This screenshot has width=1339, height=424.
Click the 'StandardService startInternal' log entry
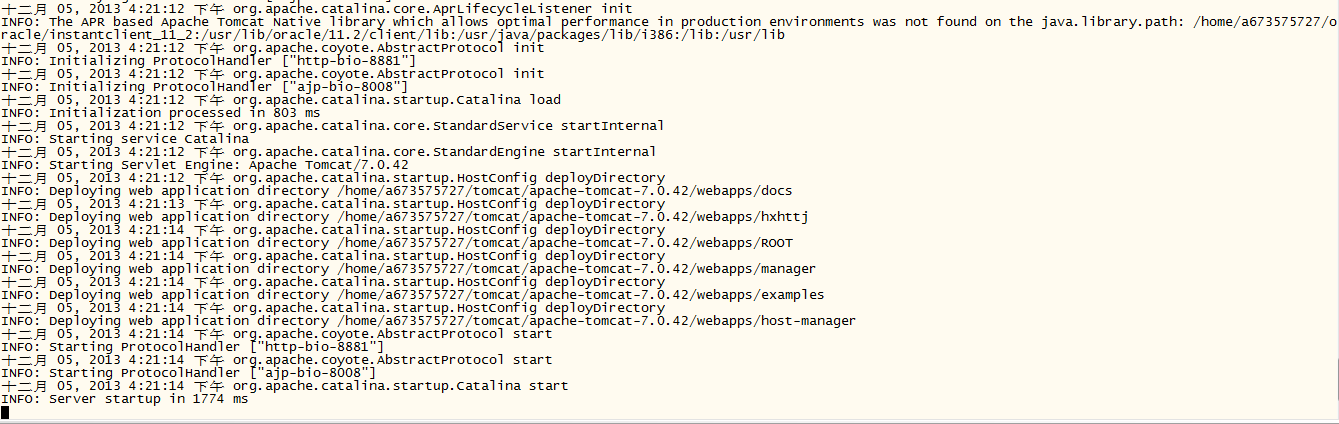tap(448, 126)
